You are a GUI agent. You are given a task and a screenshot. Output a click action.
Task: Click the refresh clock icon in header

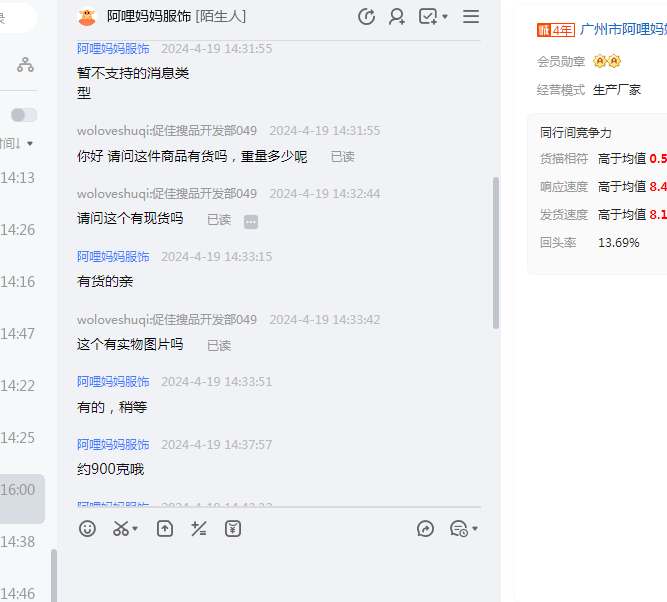coord(366,16)
